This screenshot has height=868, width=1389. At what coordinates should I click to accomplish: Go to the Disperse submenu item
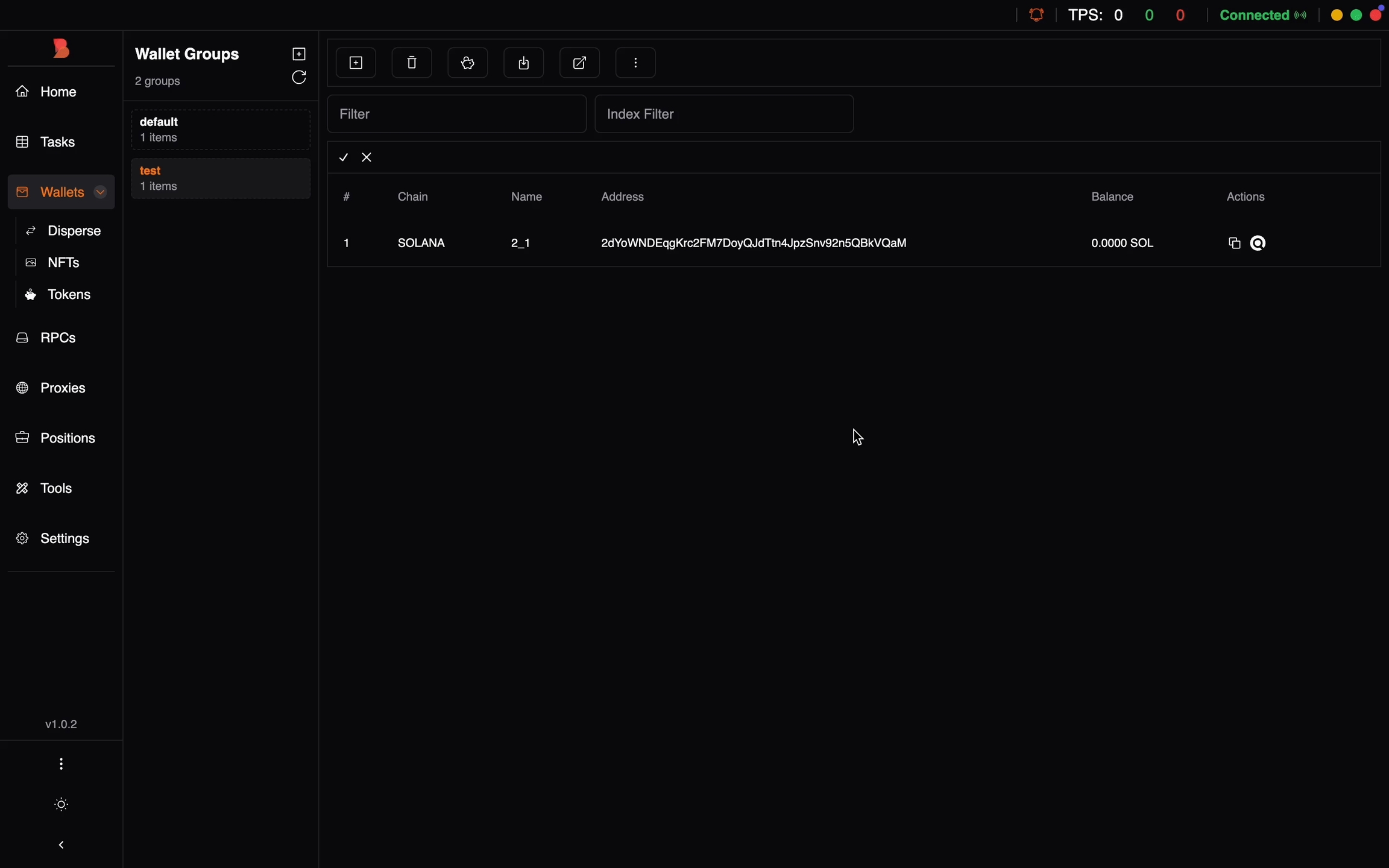coord(74,231)
